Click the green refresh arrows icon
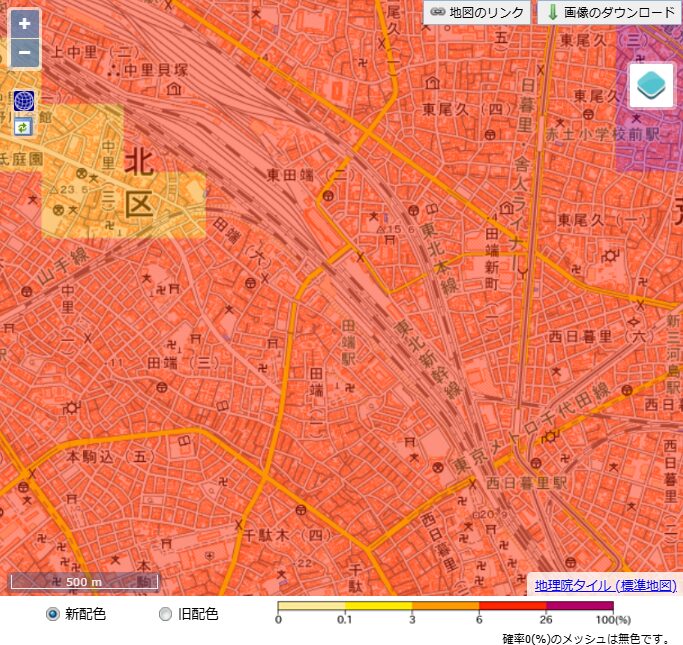 [24, 127]
